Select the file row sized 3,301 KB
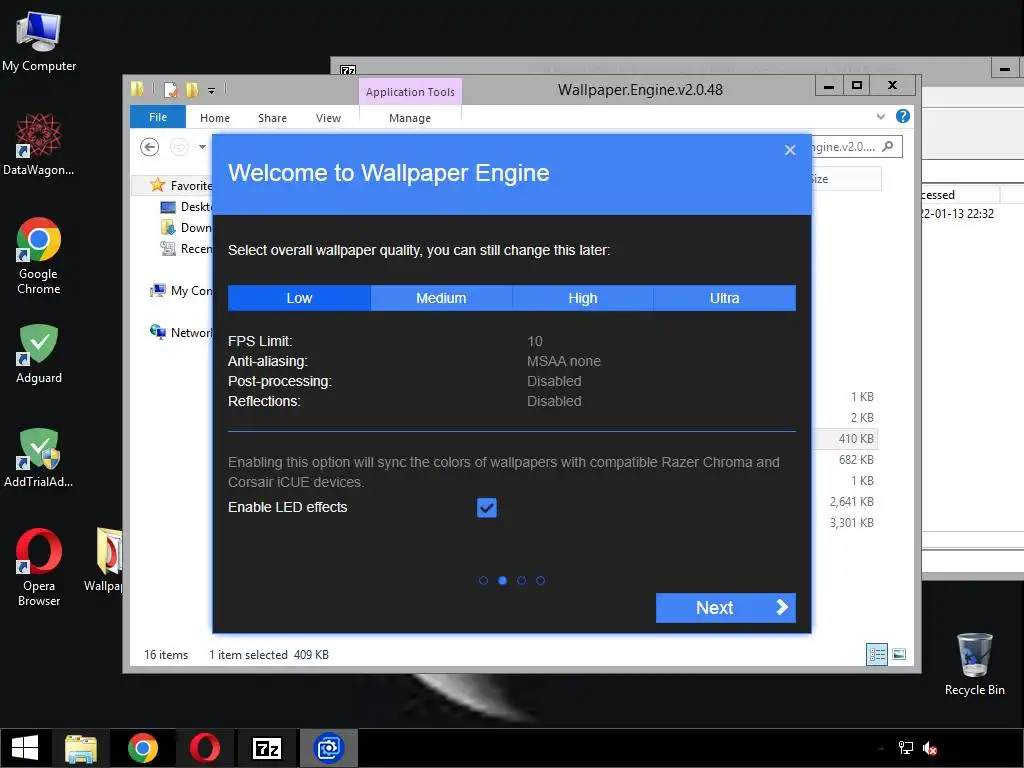The width and height of the screenshot is (1024, 768). [844, 522]
